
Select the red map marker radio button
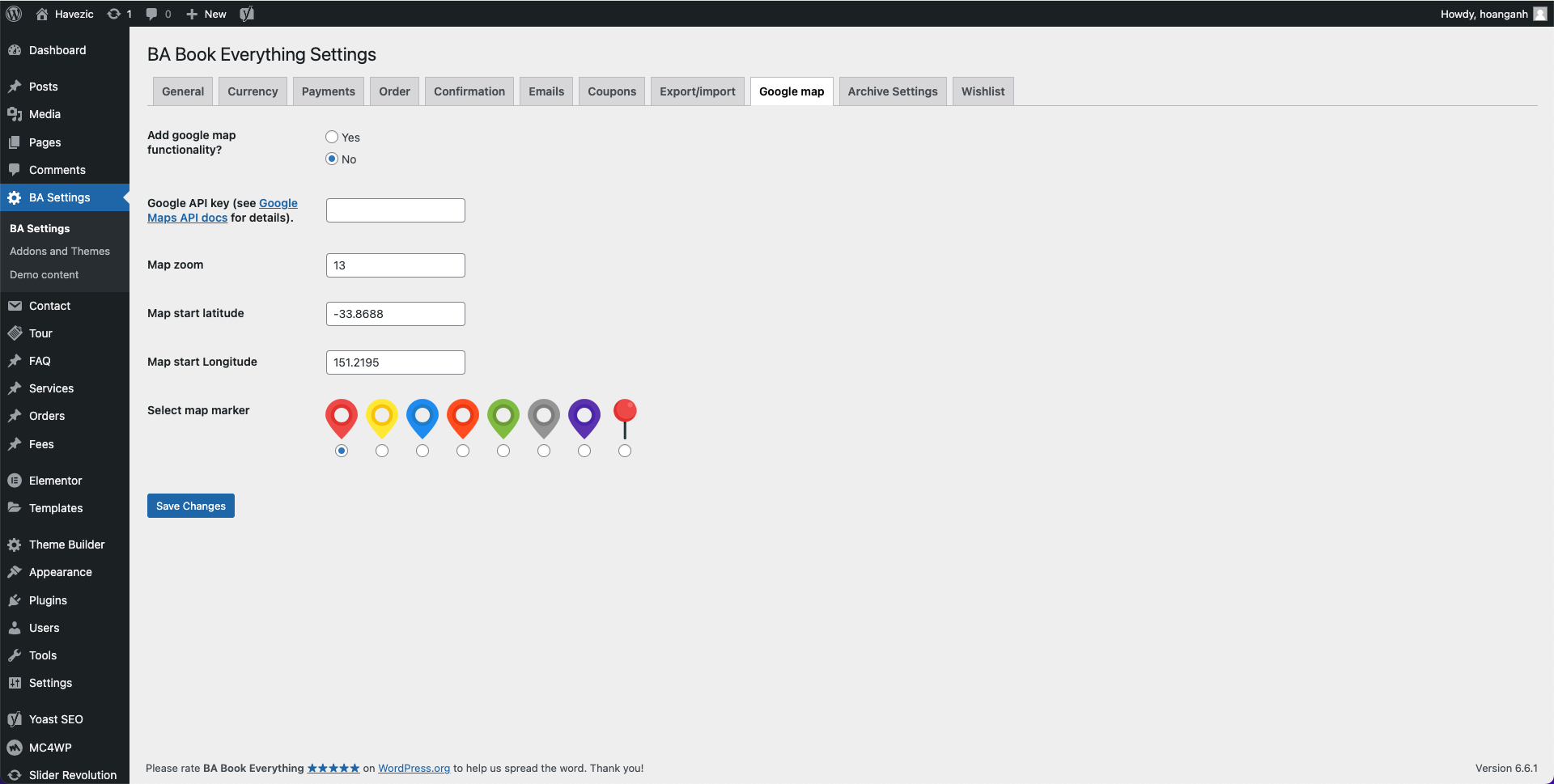342,451
